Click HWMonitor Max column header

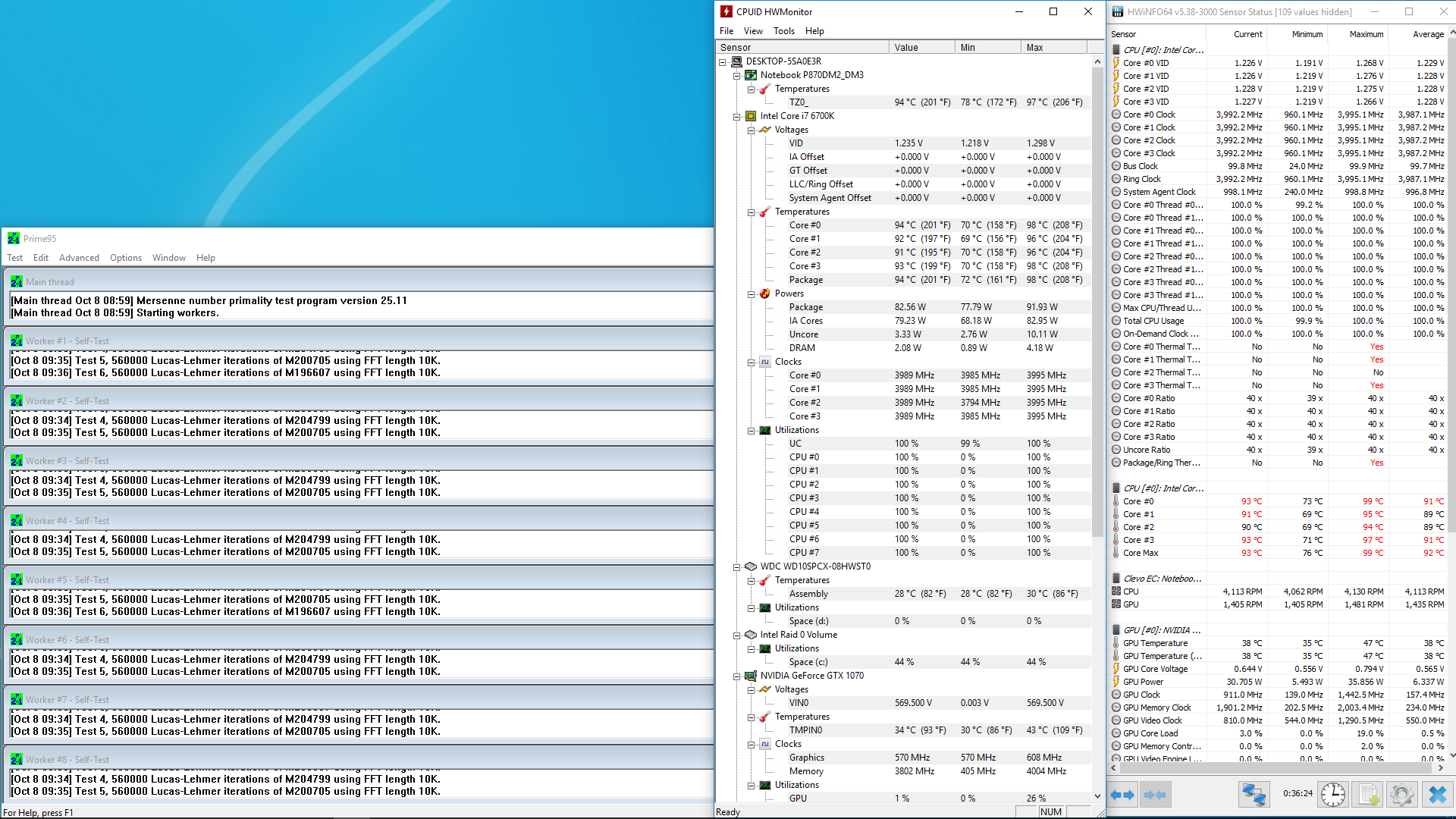click(1054, 47)
